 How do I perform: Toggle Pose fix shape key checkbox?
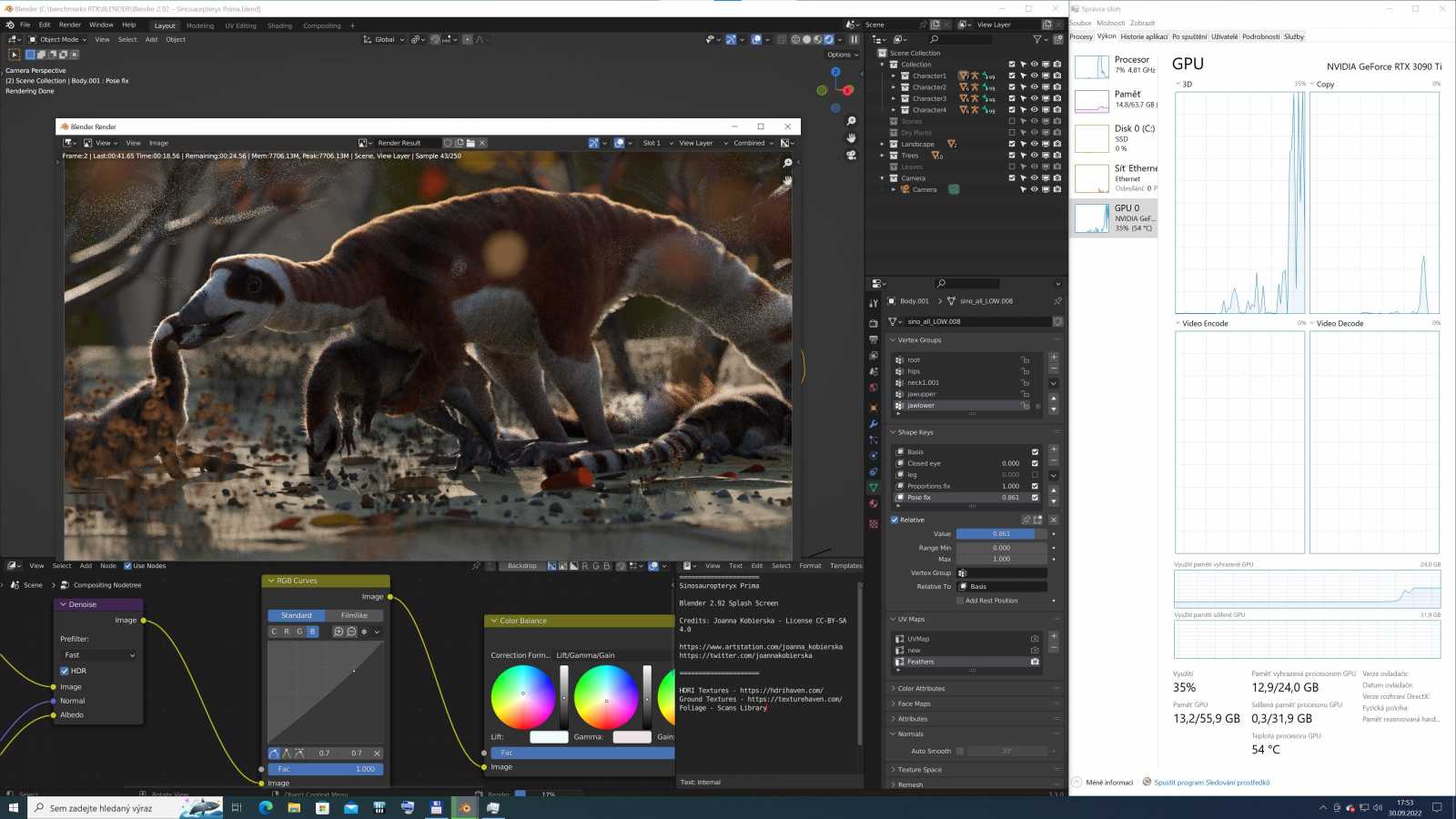(x=1035, y=498)
